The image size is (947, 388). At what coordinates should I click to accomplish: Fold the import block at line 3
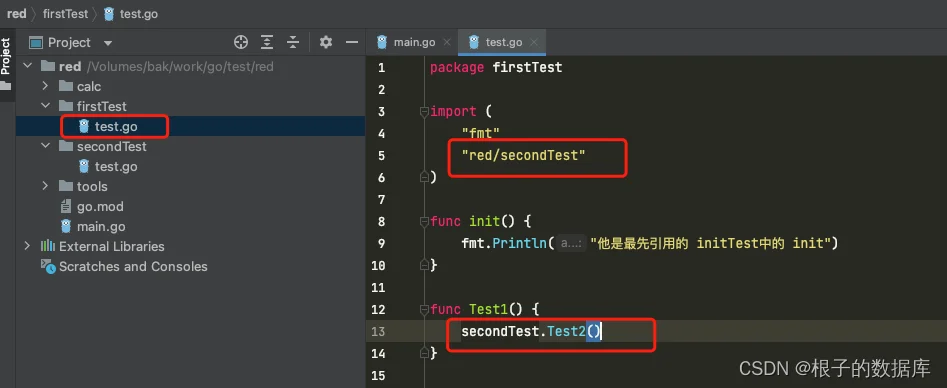[x=424, y=112]
